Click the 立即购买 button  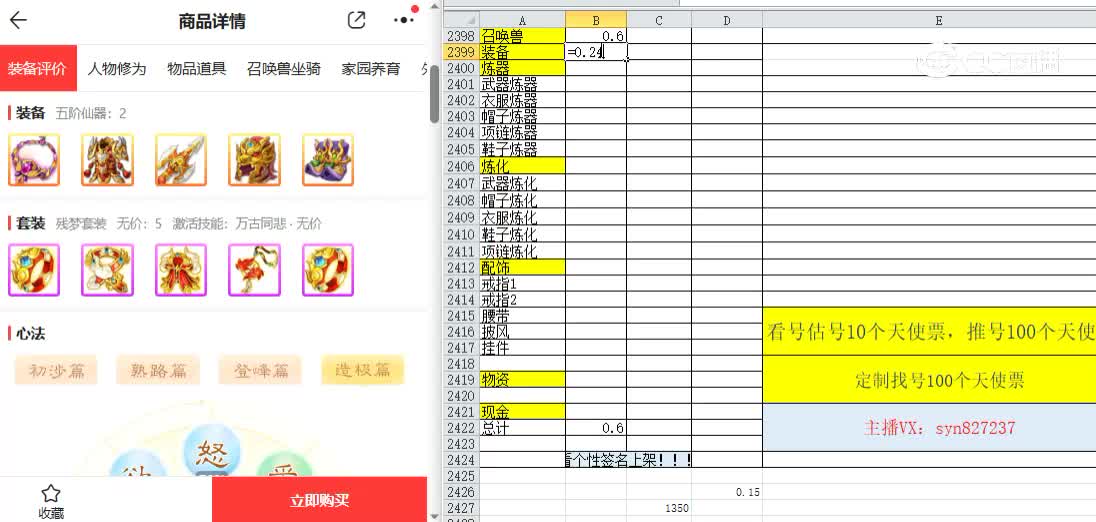[x=319, y=500]
